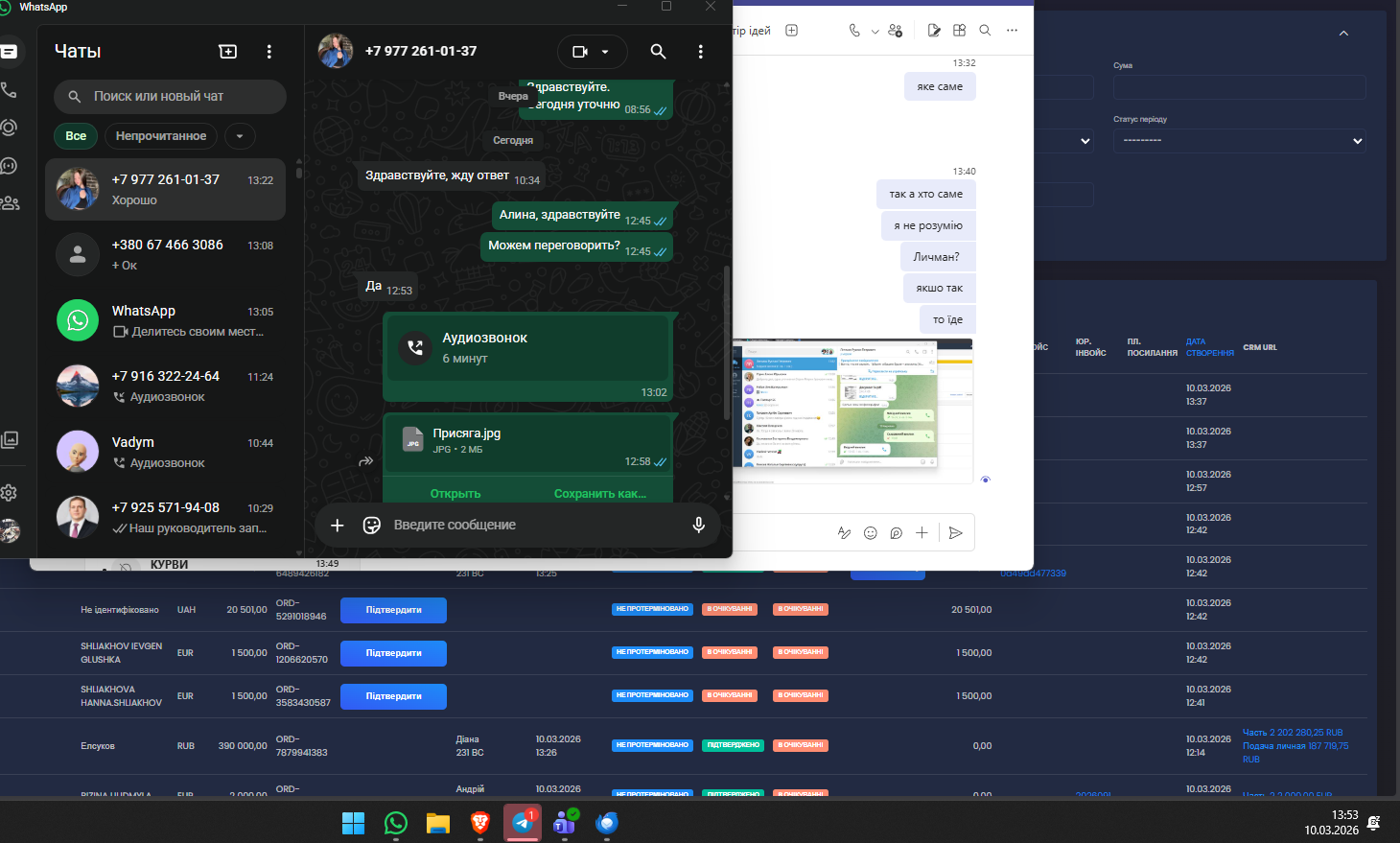
Task: Send the Teams message
Action: coord(956,533)
